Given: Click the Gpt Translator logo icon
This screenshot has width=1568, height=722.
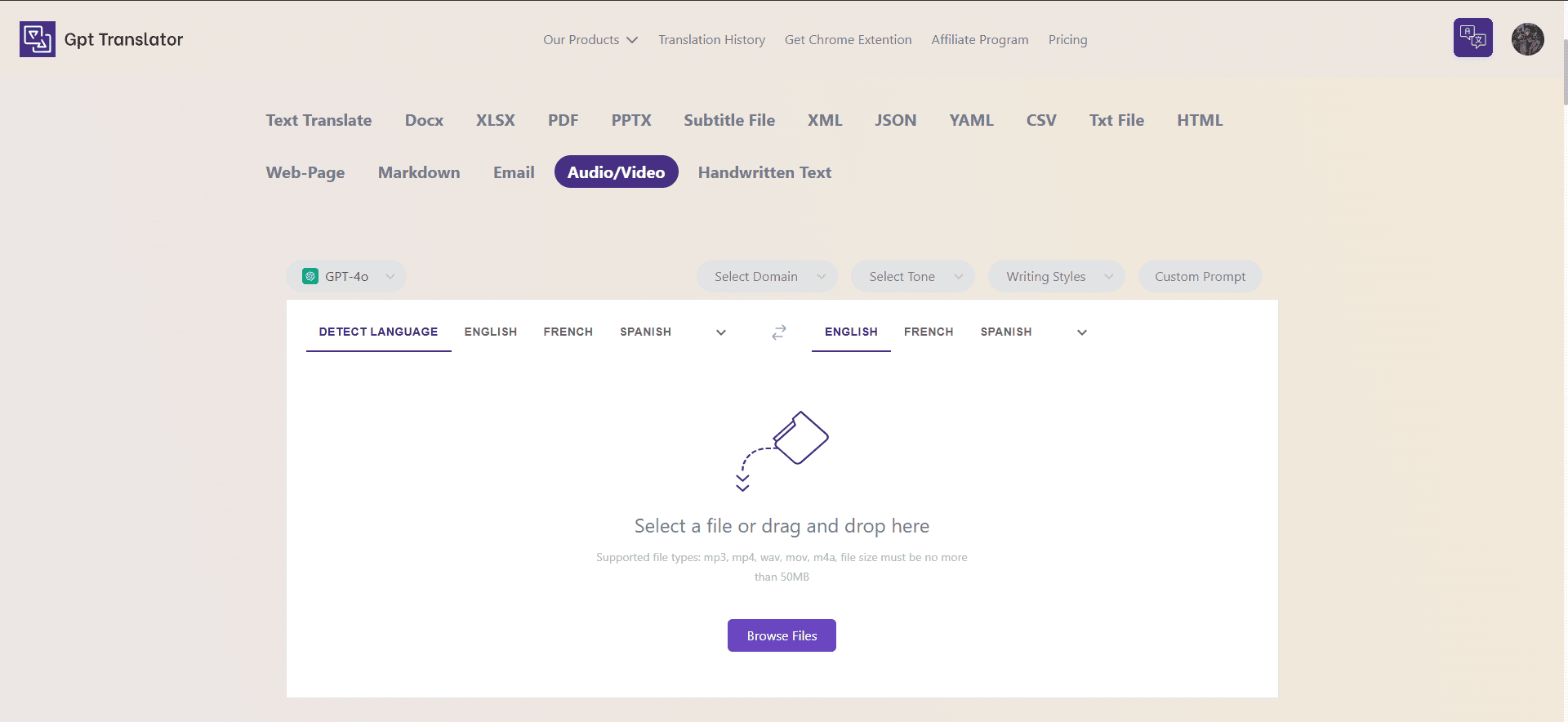Looking at the screenshot, I should pyautogui.click(x=38, y=39).
